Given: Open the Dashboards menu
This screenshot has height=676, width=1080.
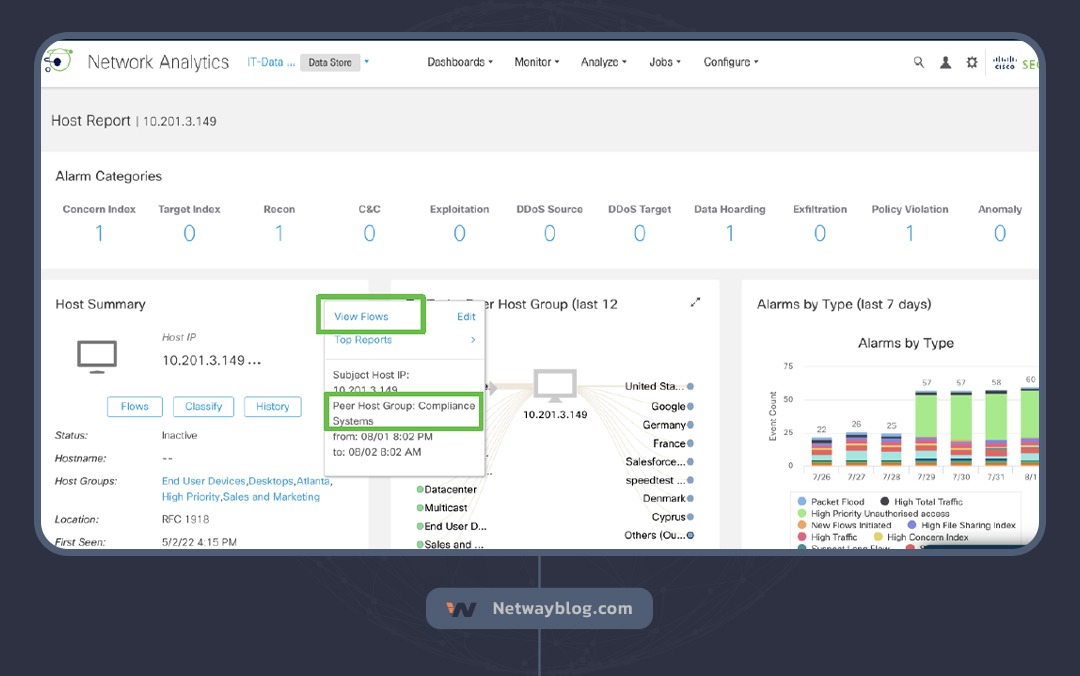Looking at the screenshot, I should 460,62.
